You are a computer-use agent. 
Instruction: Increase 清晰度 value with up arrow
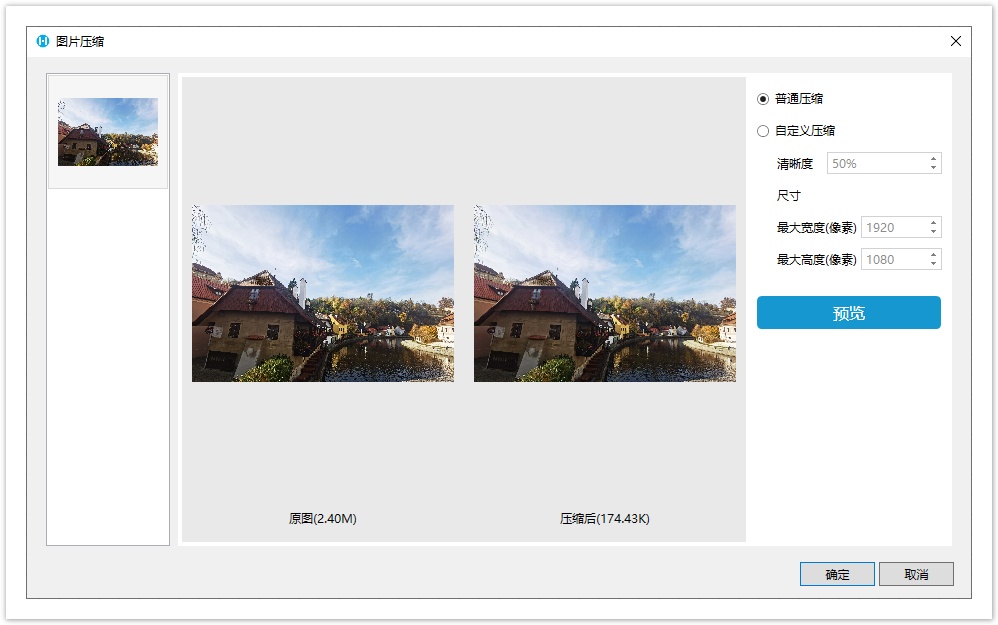coord(933,158)
